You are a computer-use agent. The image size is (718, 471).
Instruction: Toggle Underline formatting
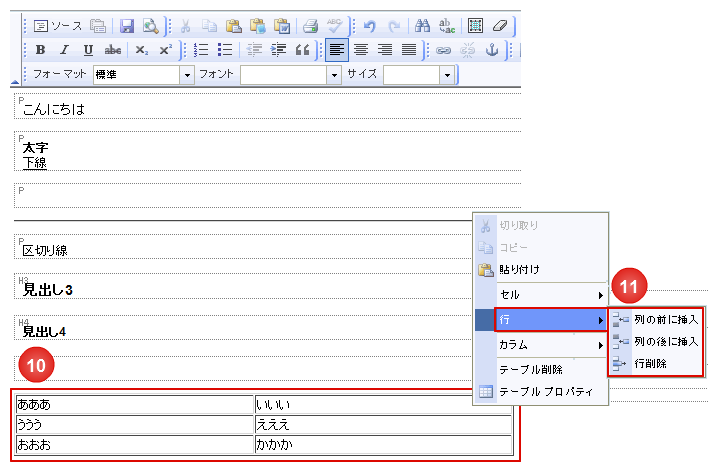coord(88,50)
